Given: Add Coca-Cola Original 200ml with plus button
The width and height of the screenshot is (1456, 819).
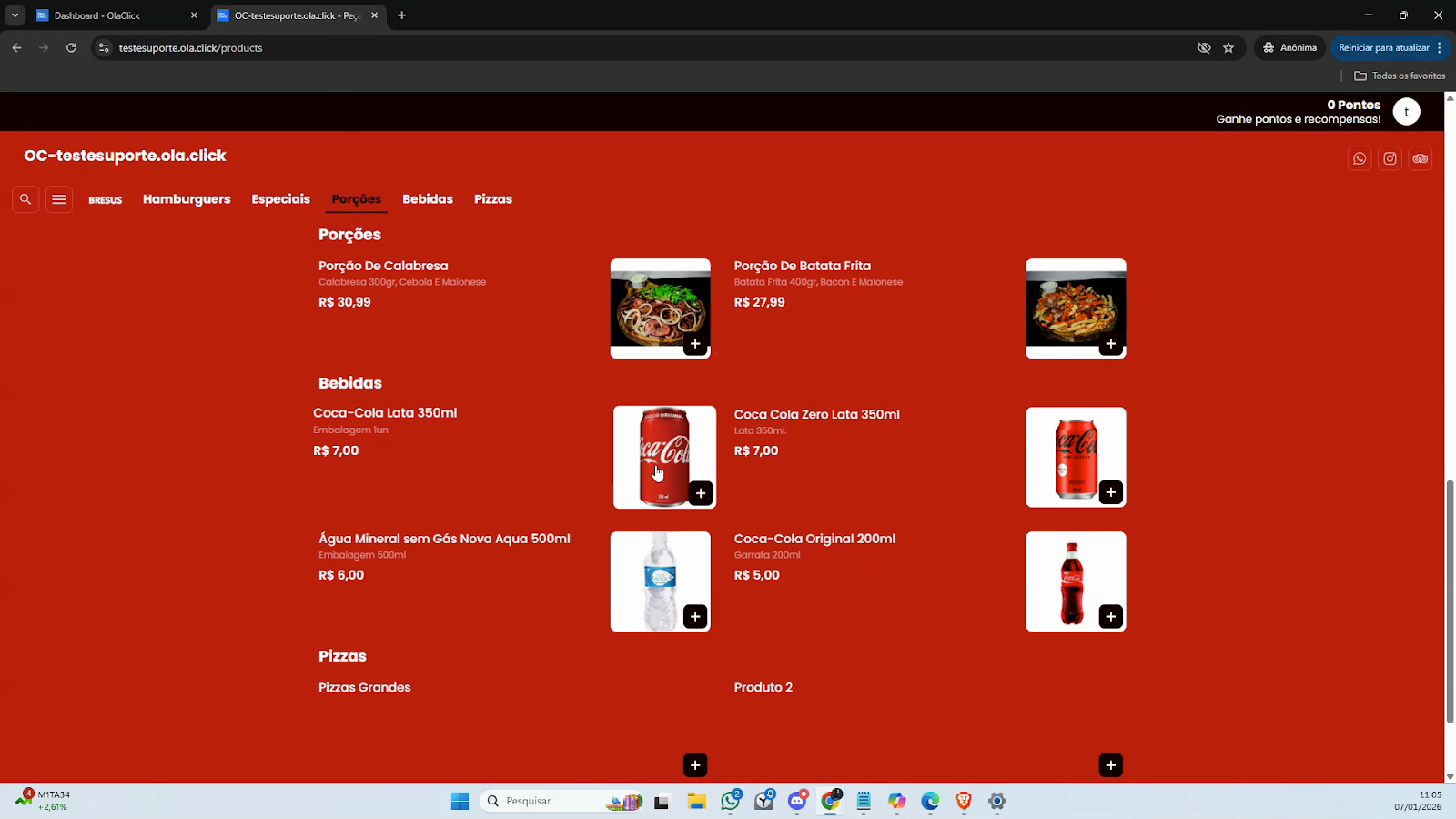Looking at the screenshot, I should 1110,617.
